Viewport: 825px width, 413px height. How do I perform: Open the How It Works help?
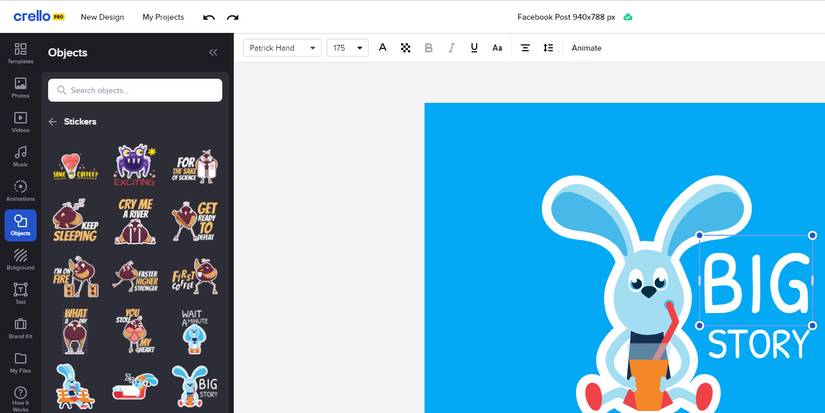click(21, 398)
